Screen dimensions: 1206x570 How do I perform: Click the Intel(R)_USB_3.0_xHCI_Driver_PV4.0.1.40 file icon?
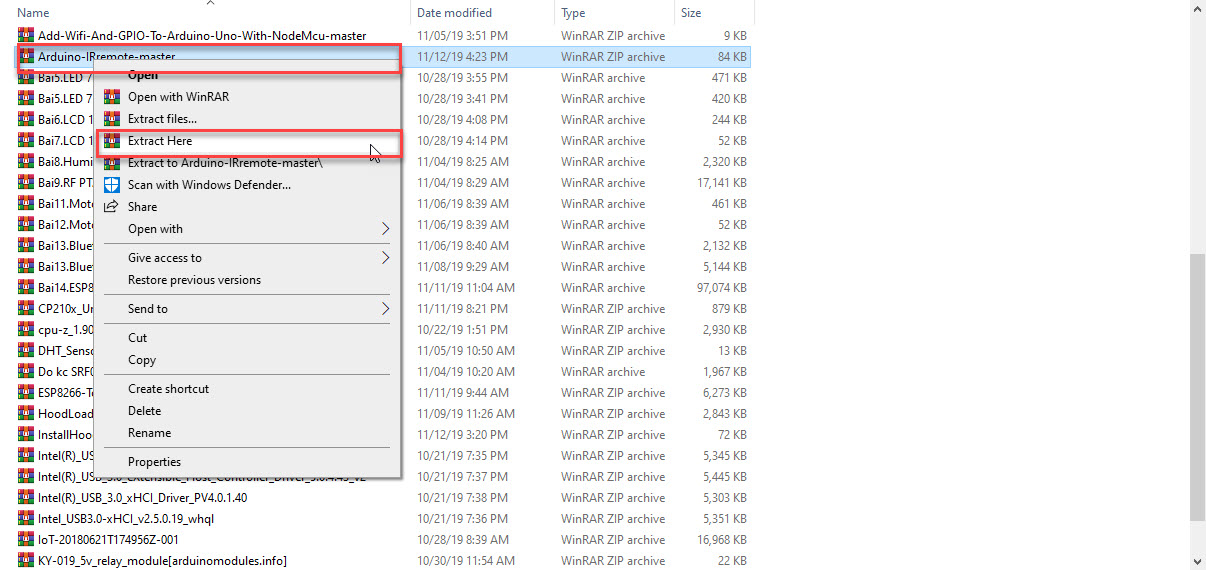point(26,498)
